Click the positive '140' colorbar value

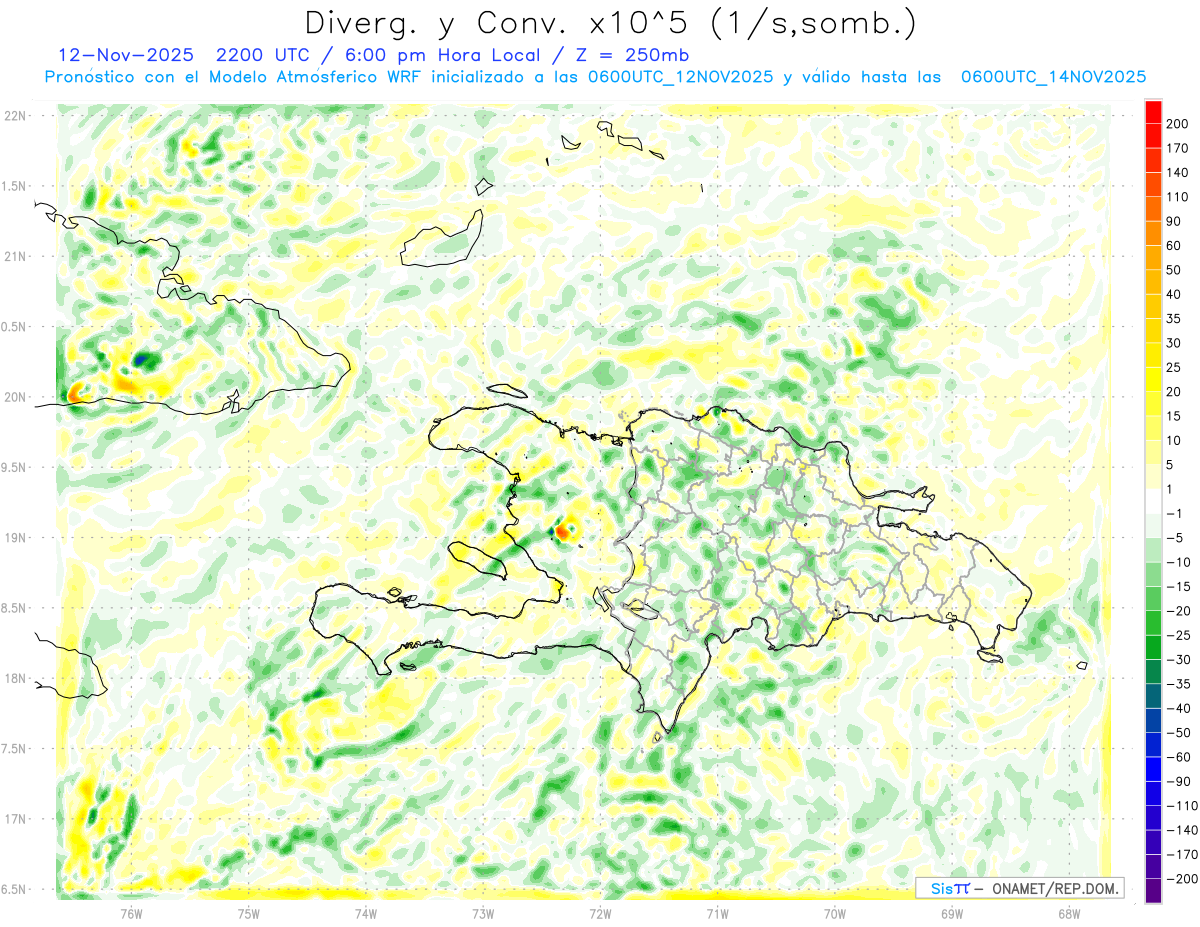pos(1178,173)
